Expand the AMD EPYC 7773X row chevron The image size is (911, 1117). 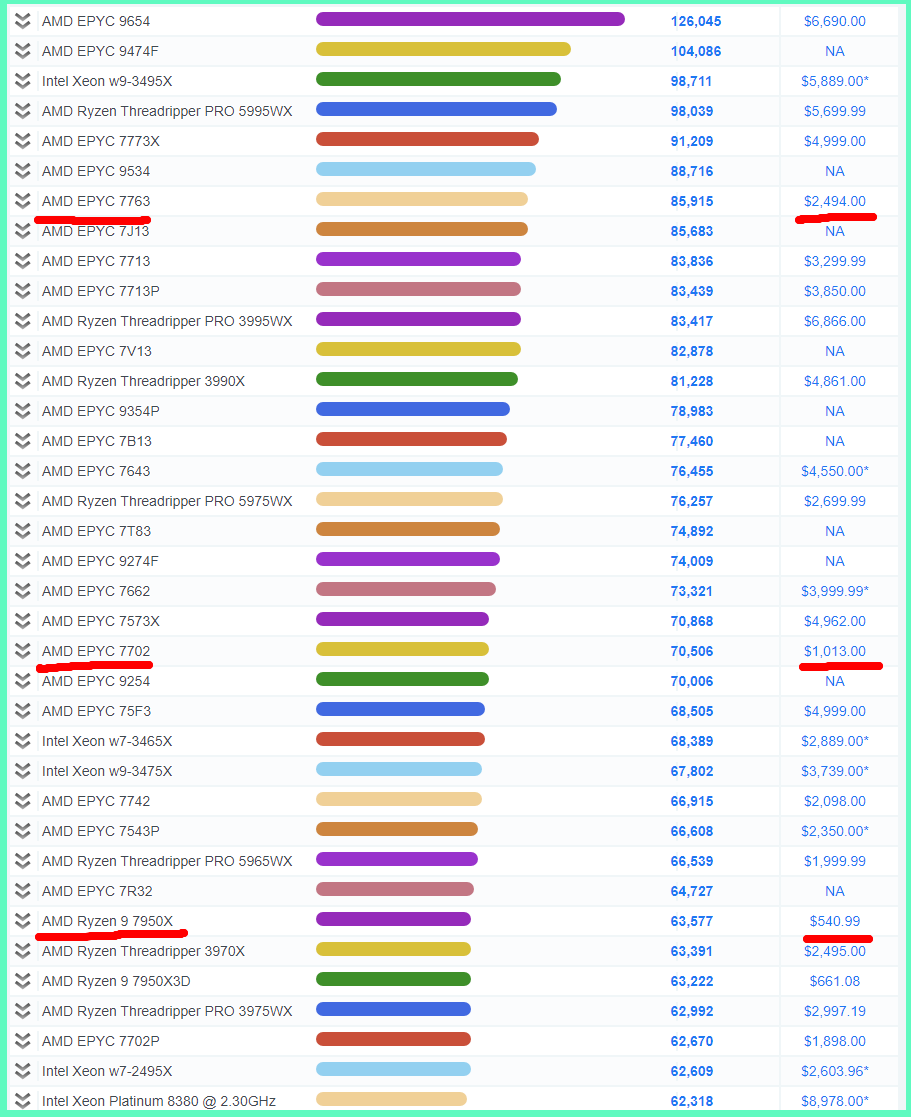tap(23, 141)
